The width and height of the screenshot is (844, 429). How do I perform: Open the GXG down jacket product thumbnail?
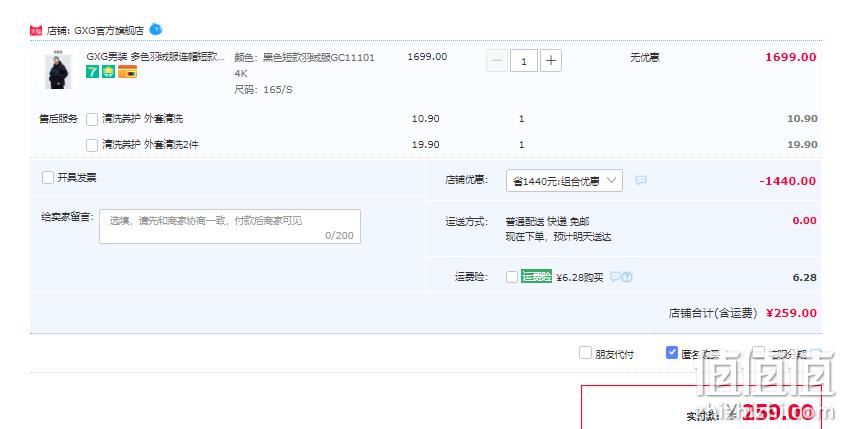point(58,70)
